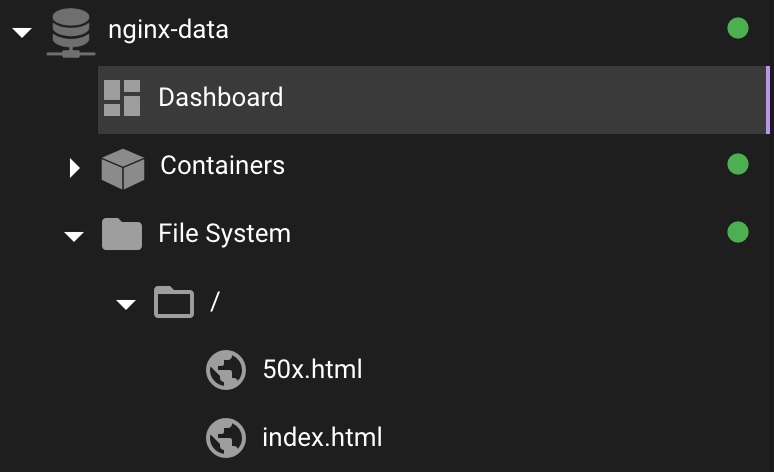
Task: Click the File System folder icon
Action: (x=122, y=234)
